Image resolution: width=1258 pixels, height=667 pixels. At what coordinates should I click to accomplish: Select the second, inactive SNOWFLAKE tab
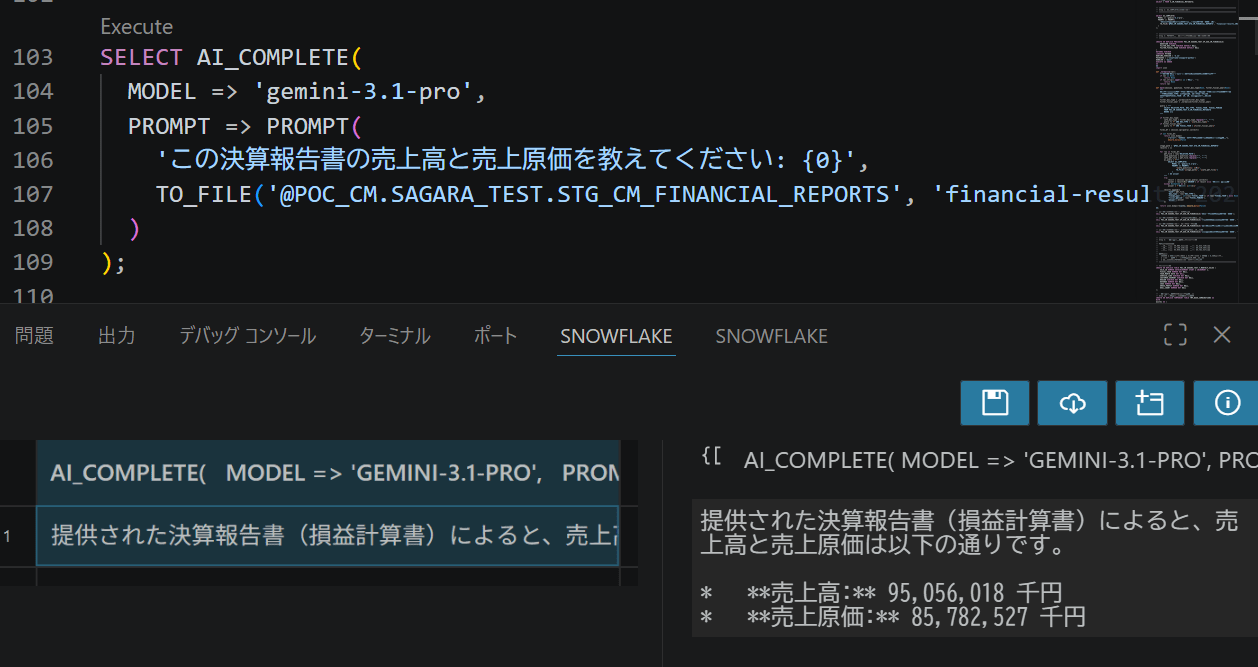click(x=772, y=337)
